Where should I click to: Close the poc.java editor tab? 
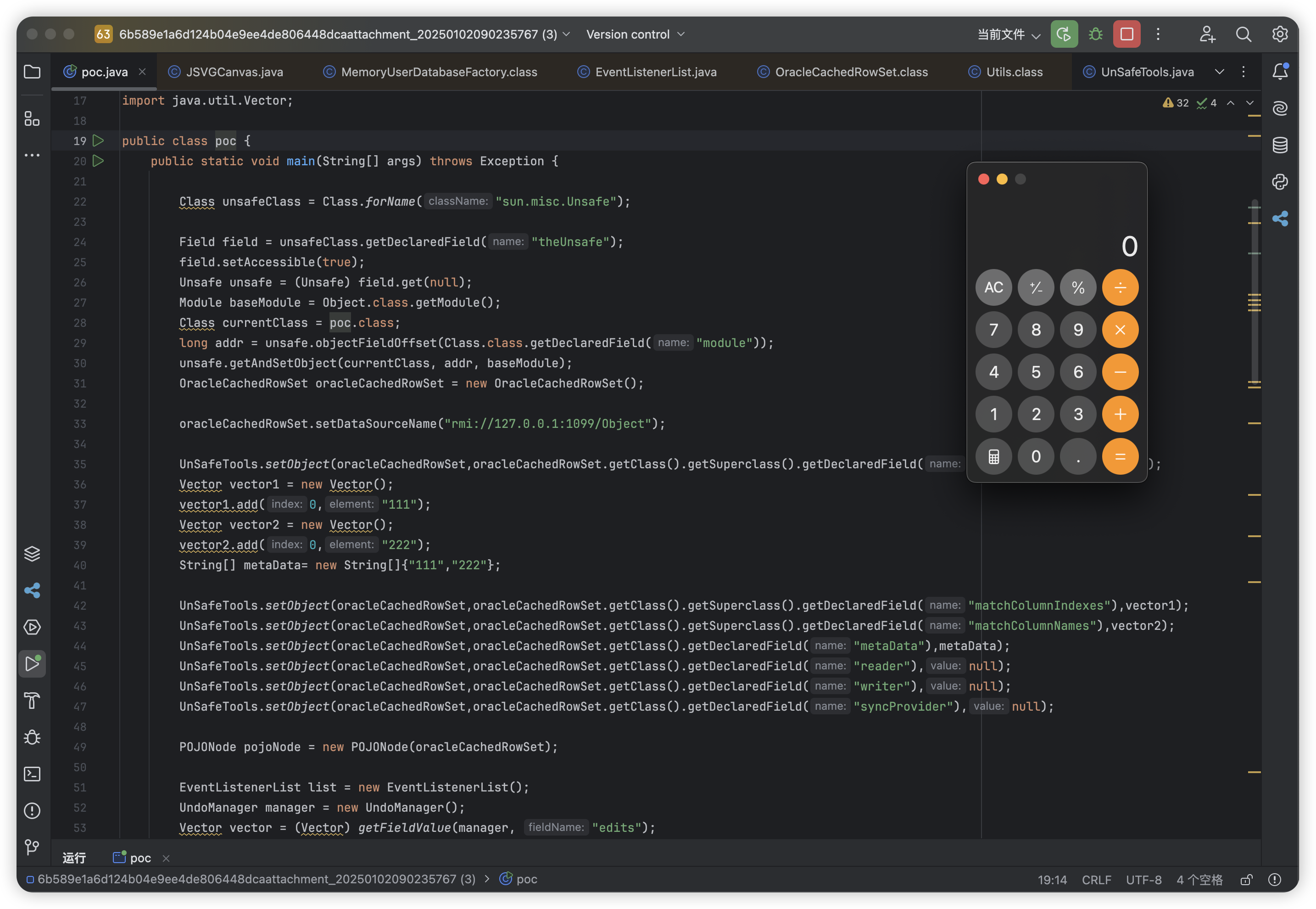click(x=142, y=72)
